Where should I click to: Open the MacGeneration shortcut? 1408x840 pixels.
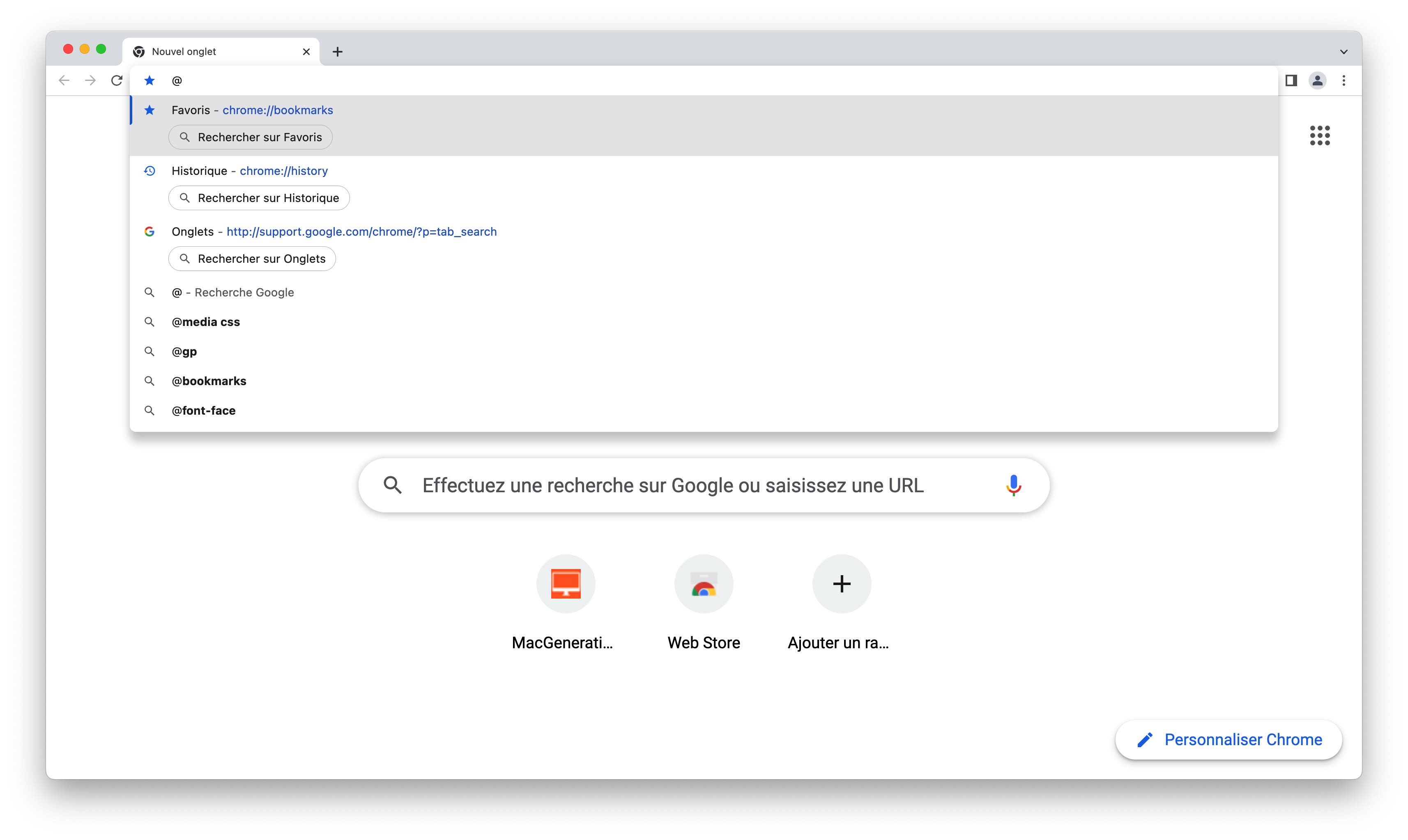[x=566, y=583]
